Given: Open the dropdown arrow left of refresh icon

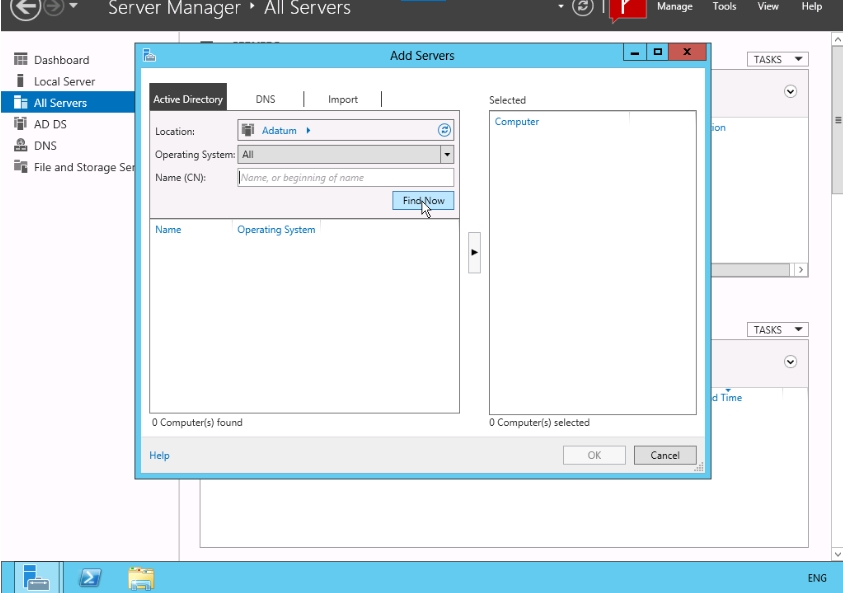Looking at the screenshot, I should pyautogui.click(x=561, y=6).
